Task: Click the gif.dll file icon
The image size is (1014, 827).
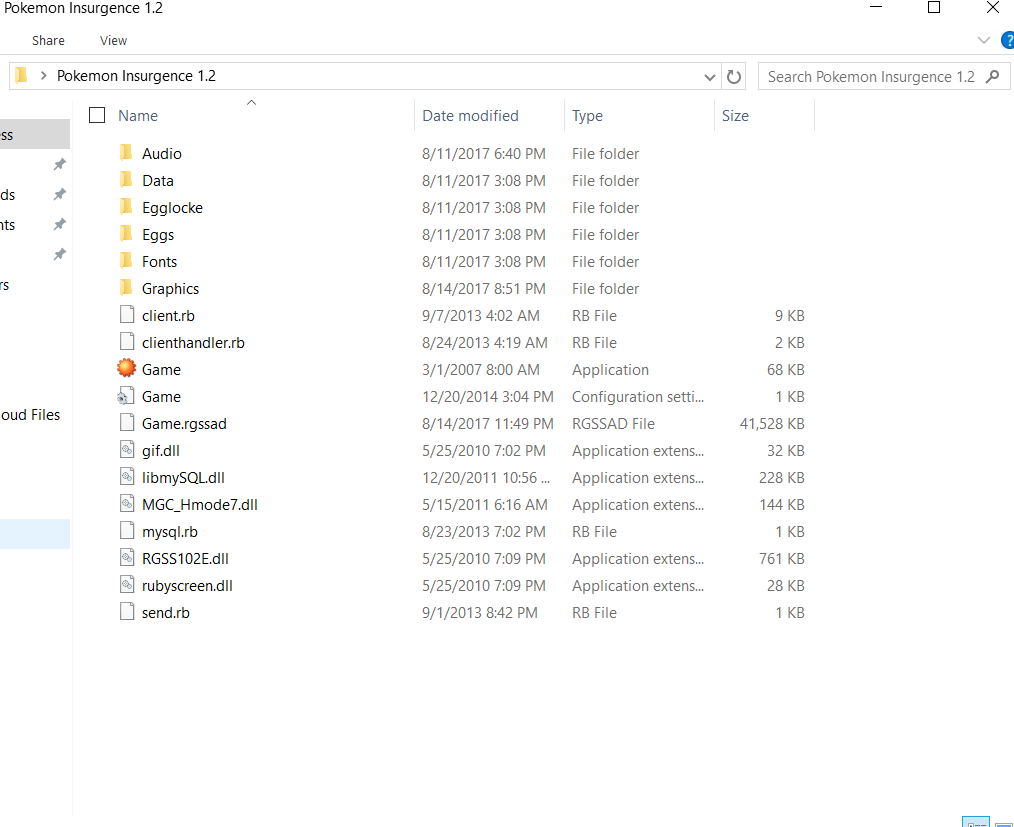Action: point(127,450)
